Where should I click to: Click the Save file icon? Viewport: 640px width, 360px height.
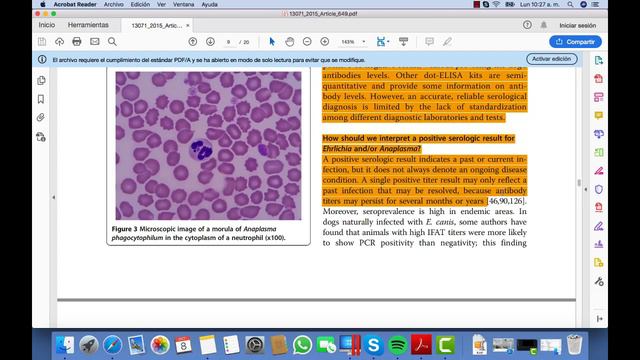pos(42,42)
